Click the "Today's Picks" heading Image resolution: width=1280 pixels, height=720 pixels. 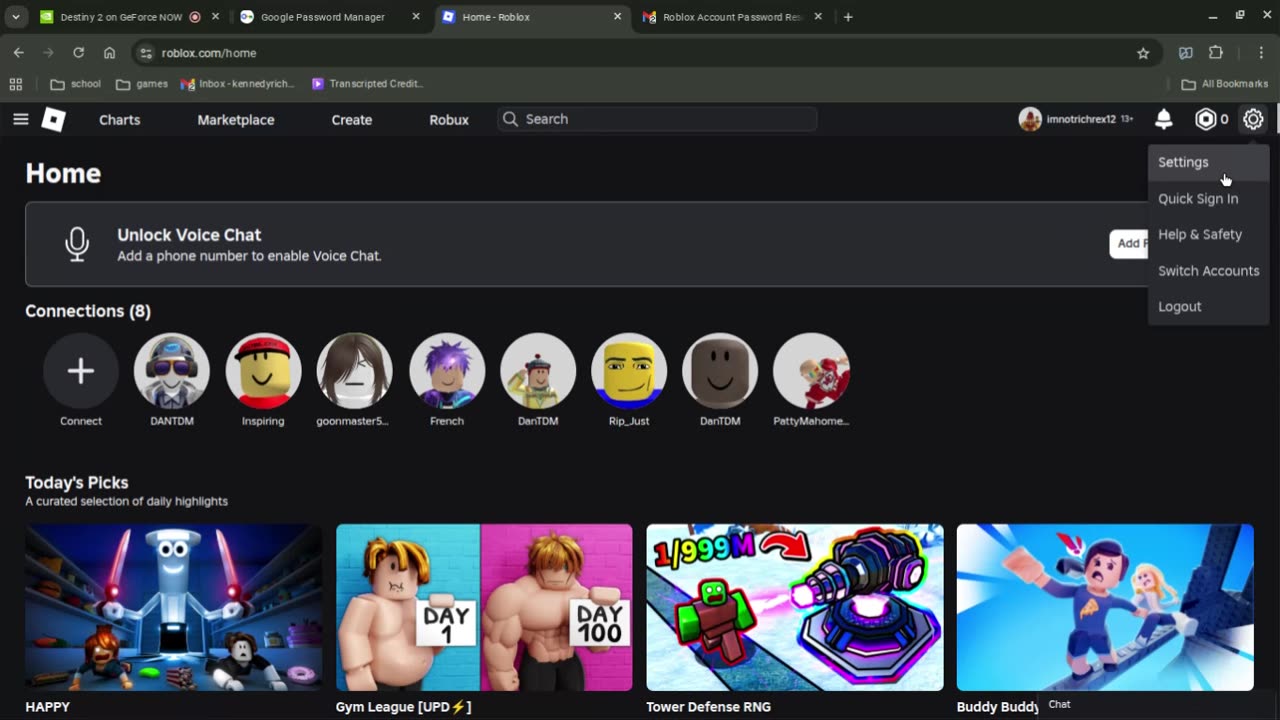click(77, 483)
